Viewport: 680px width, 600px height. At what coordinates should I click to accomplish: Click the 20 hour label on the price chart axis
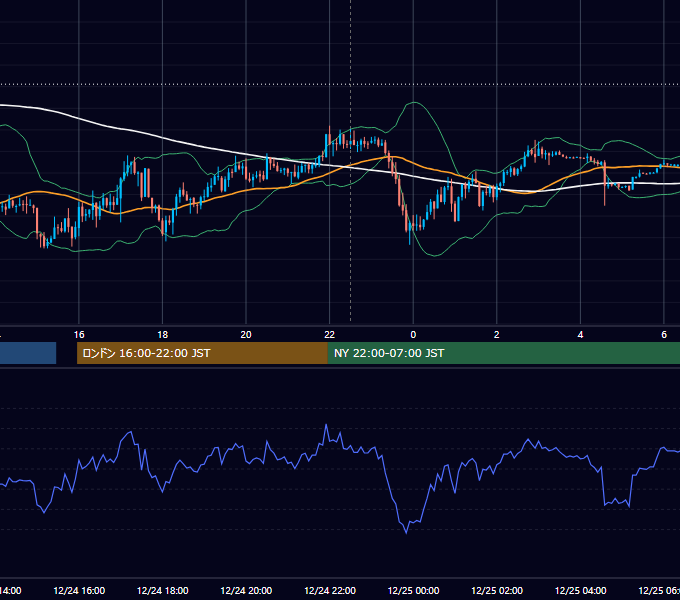pos(246,335)
